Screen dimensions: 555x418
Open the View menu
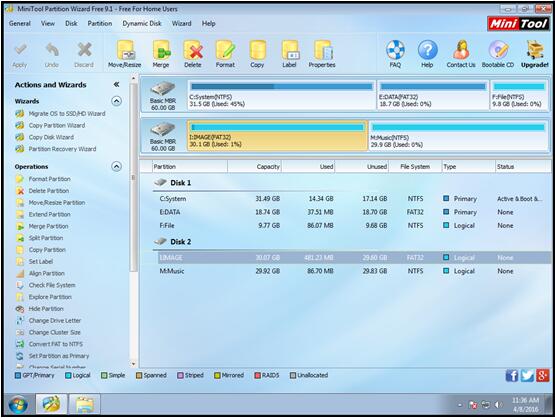pos(48,23)
